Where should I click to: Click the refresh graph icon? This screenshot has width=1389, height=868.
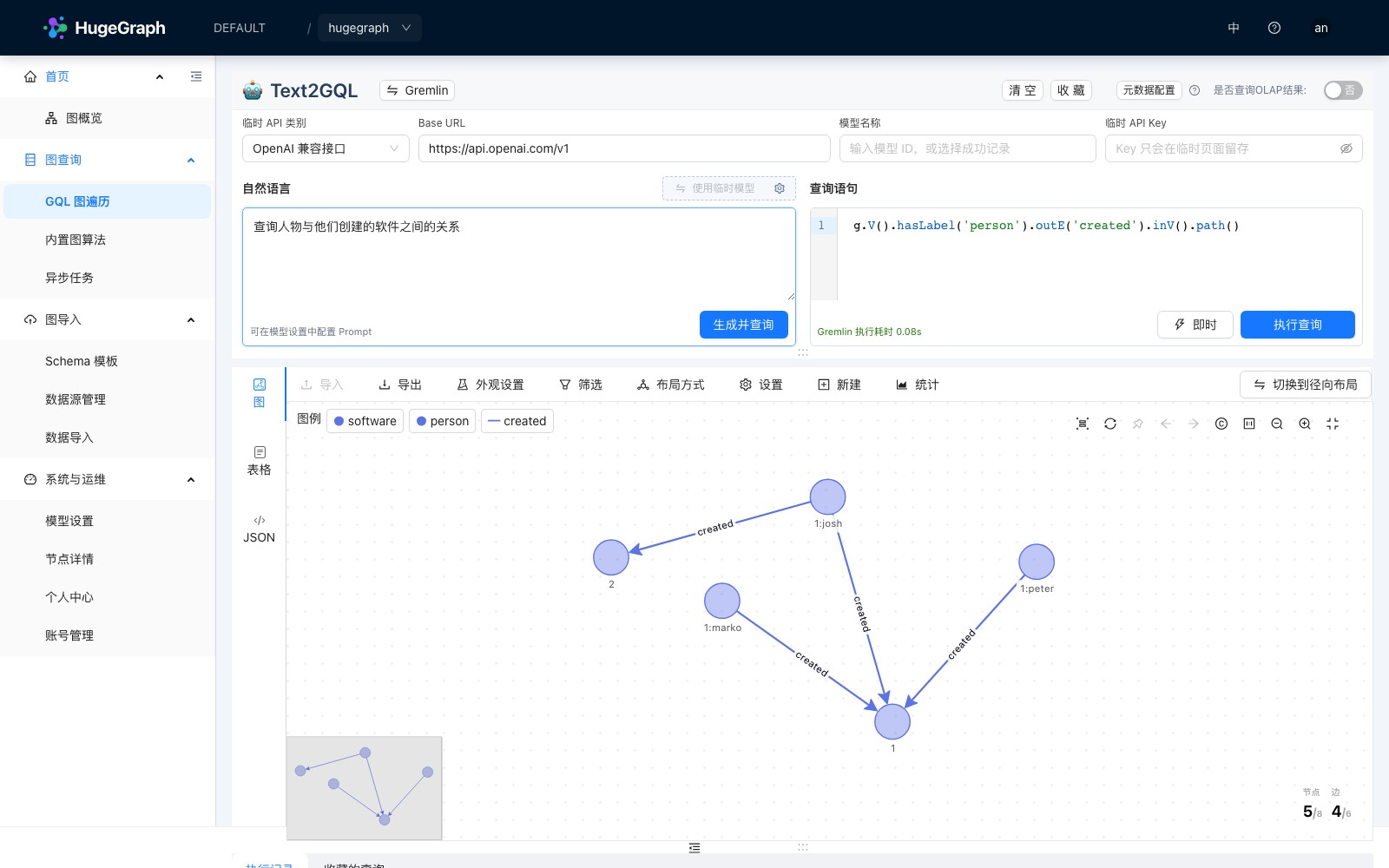[x=1110, y=424]
